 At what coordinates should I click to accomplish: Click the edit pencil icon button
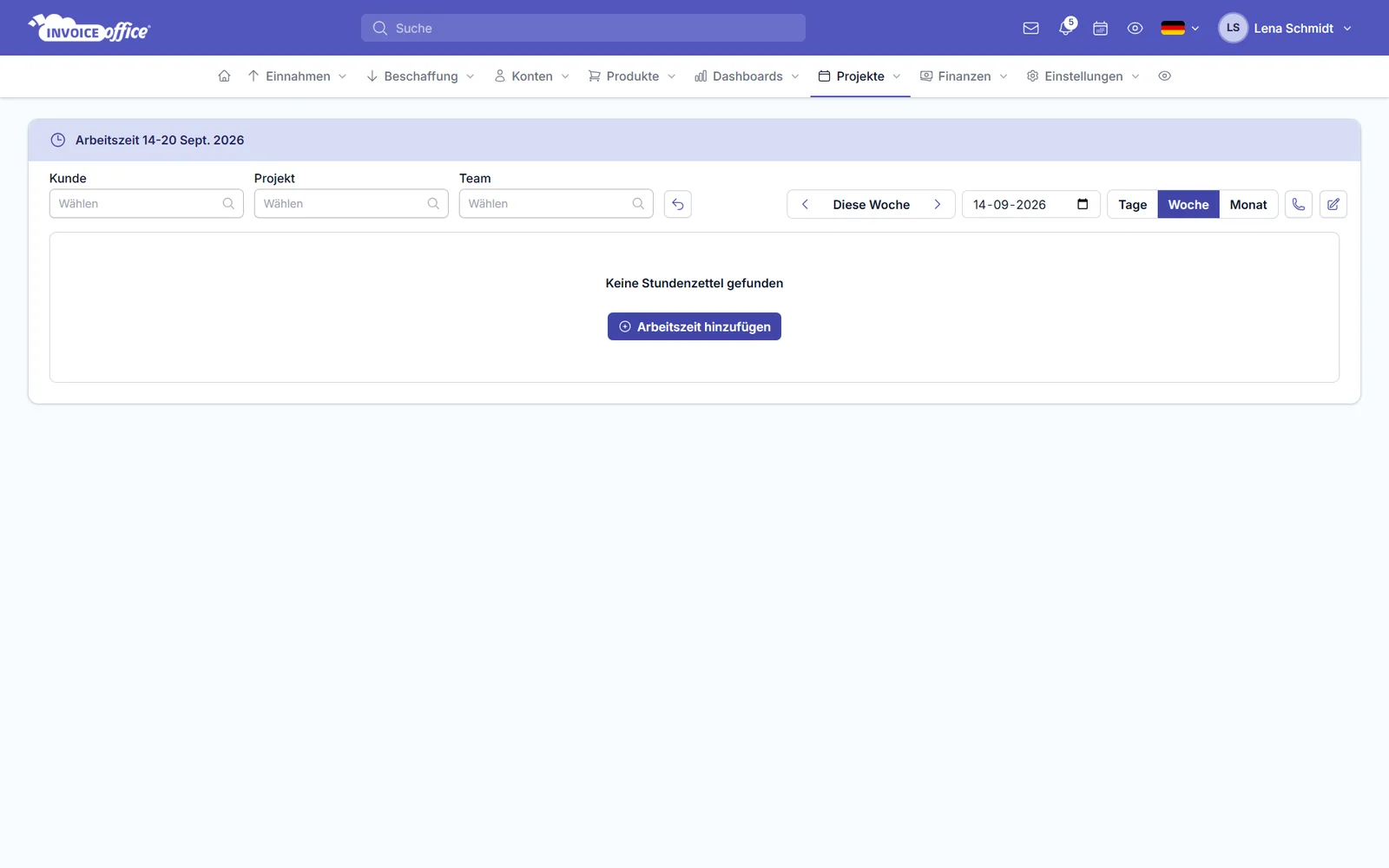[1333, 204]
